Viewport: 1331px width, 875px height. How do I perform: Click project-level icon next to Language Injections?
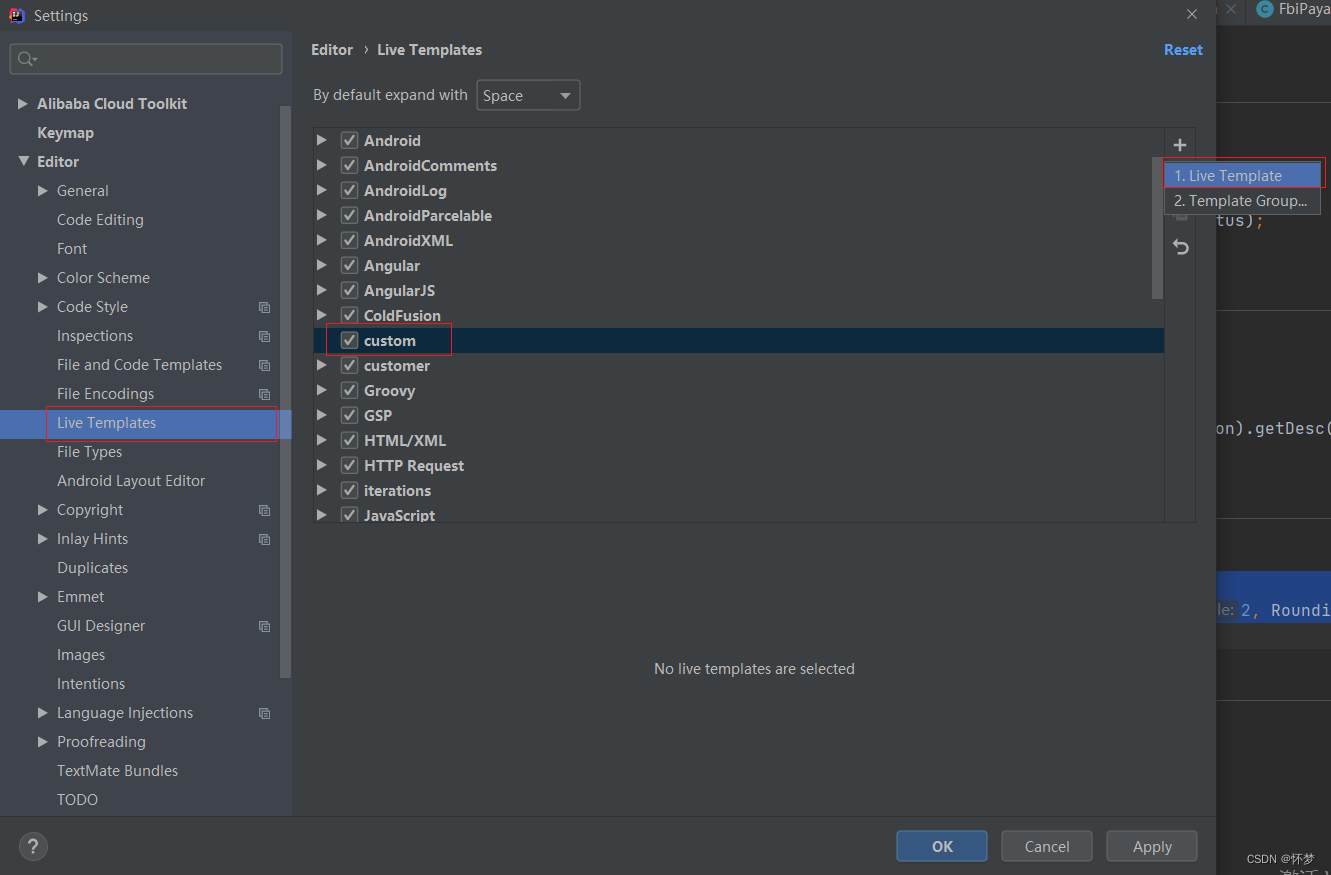click(264, 713)
